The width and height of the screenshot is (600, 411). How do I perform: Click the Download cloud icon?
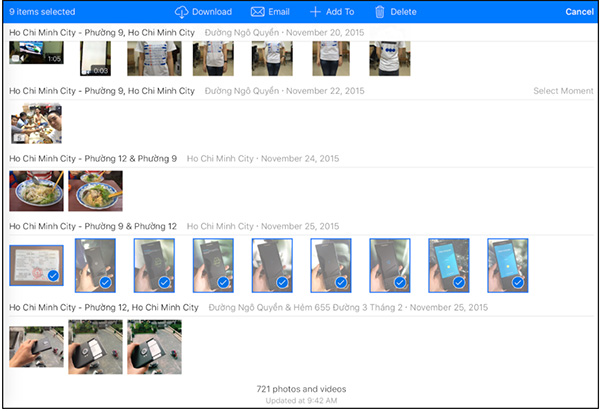click(x=181, y=12)
